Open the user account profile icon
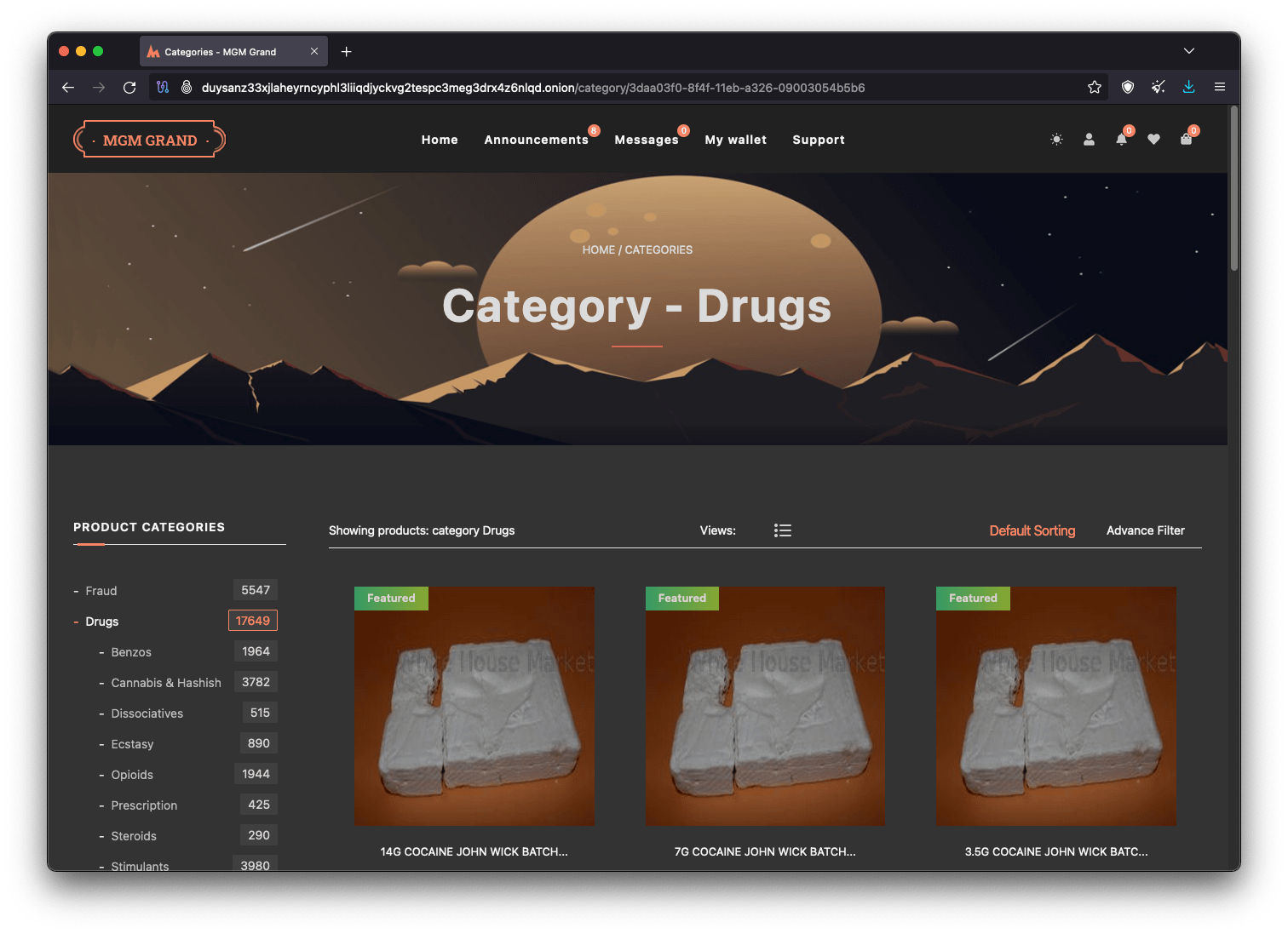 [x=1089, y=140]
